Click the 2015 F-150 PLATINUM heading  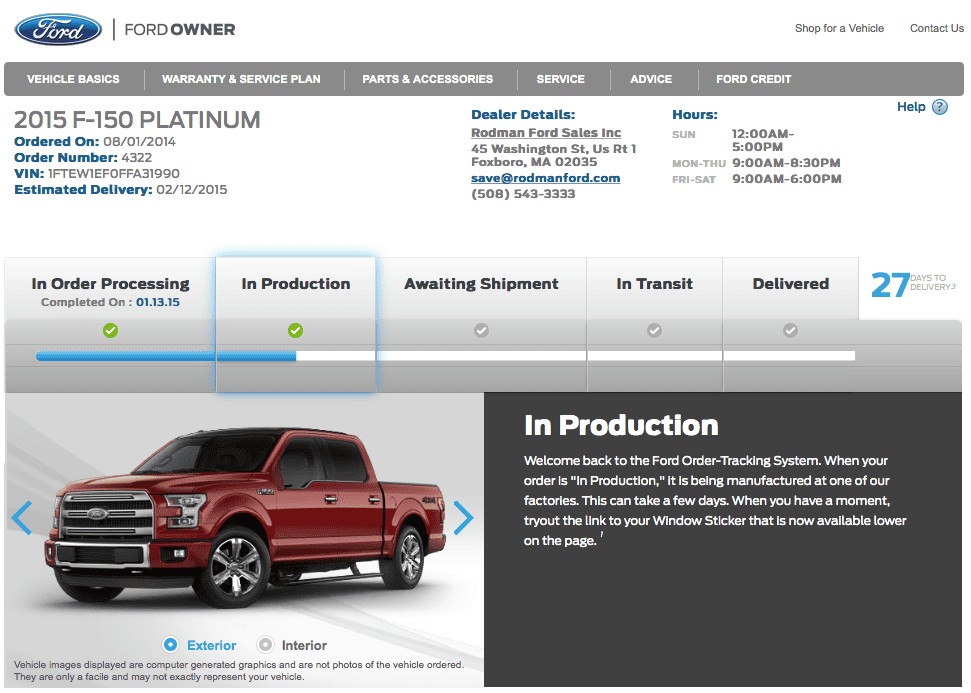[137, 120]
